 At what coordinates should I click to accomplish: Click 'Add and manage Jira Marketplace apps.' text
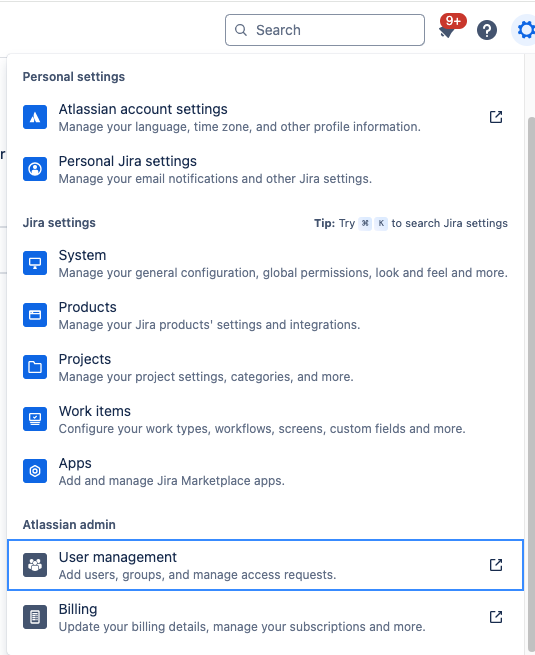(x=172, y=481)
